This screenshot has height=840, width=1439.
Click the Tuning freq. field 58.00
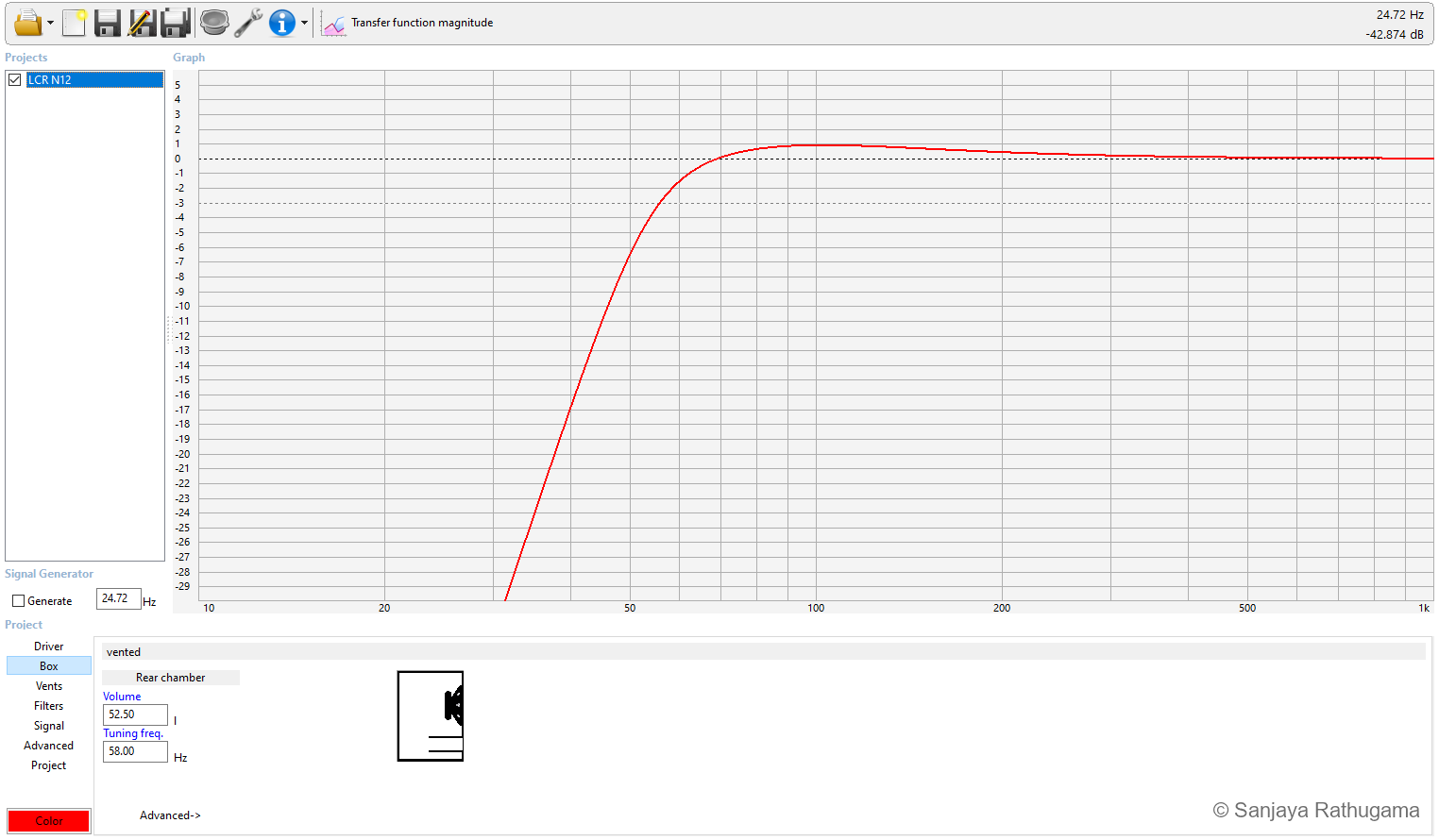point(135,751)
